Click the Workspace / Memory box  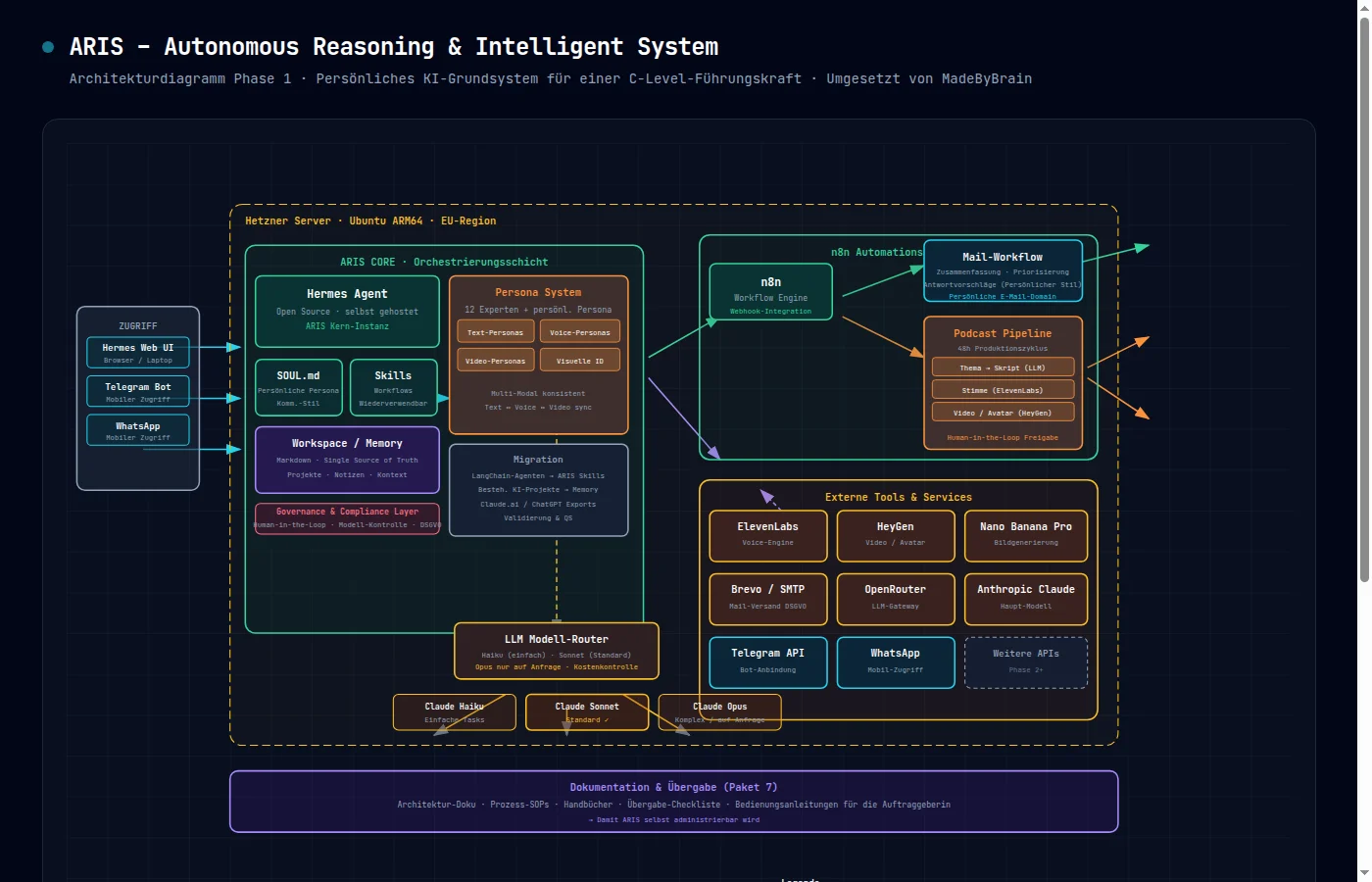click(347, 460)
